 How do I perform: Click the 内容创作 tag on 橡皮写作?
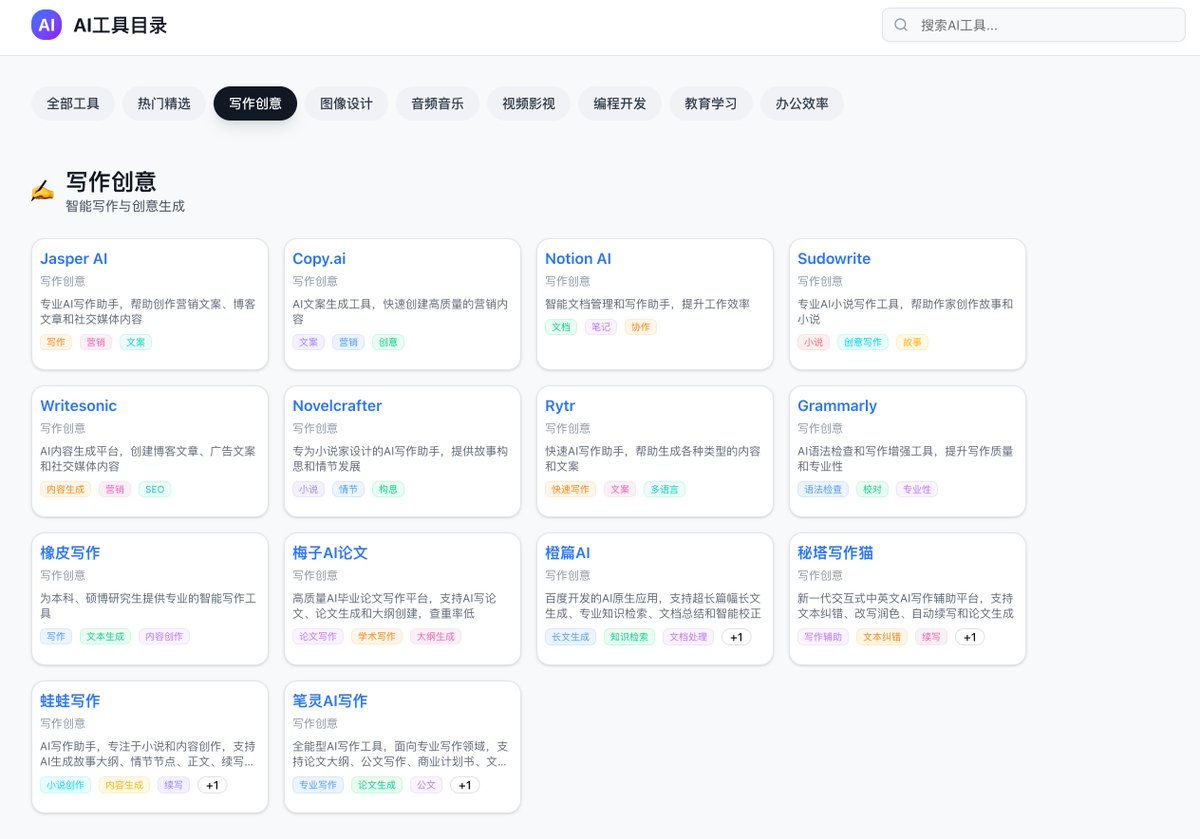click(164, 637)
